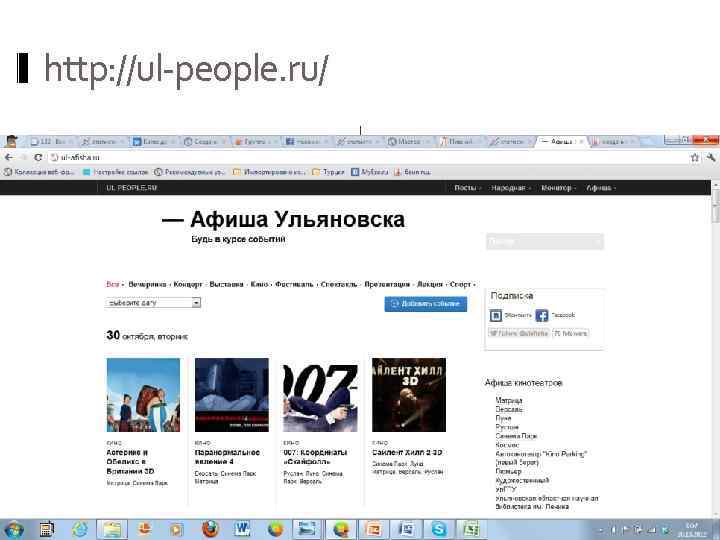Image resolution: width=720 pixels, height=540 pixels.
Task: Click the bookmark star in address bar
Action: (695, 158)
